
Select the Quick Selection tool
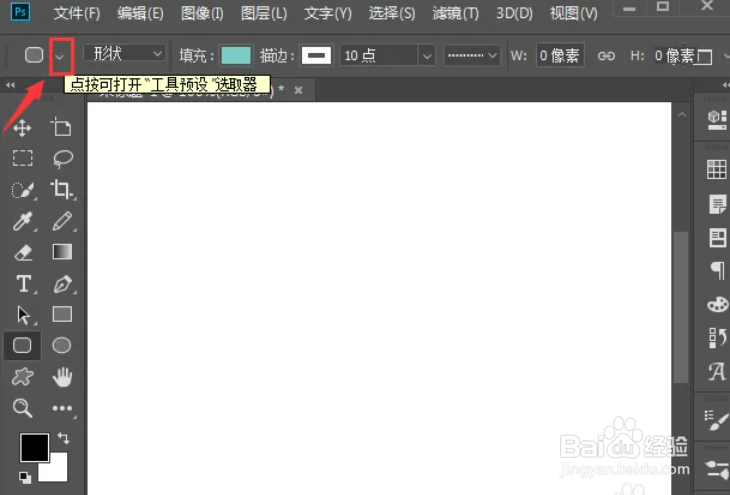click(x=23, y=190)
